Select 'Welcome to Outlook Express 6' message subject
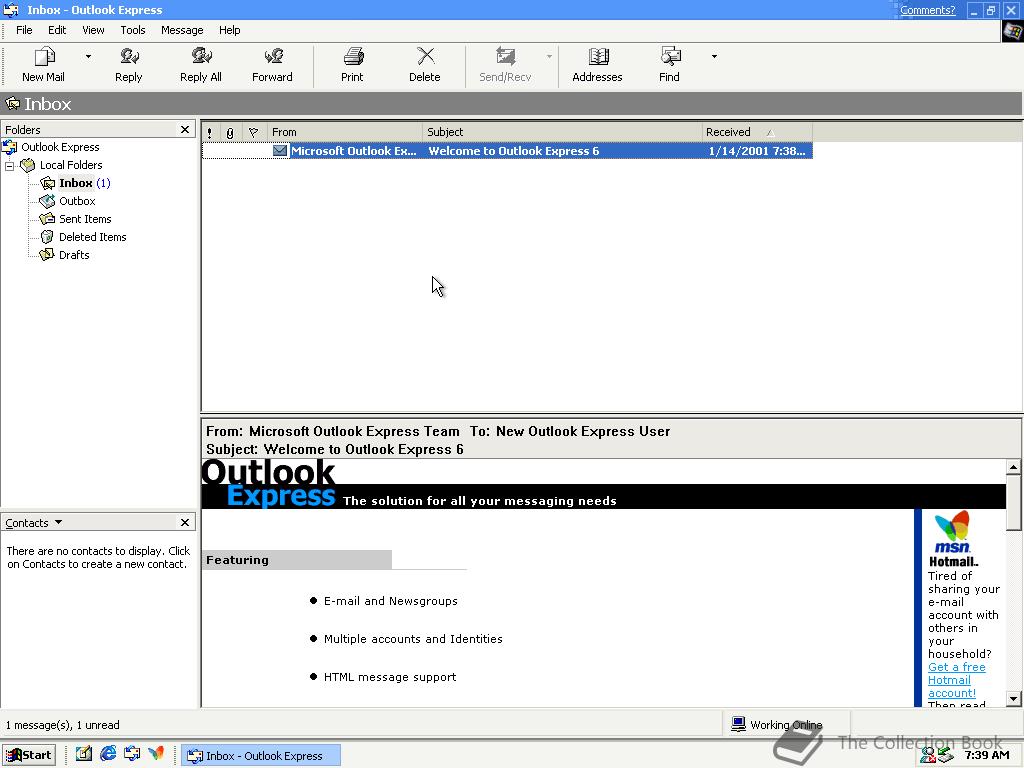Screen dimensions: 1024x768 coord(513,151)
